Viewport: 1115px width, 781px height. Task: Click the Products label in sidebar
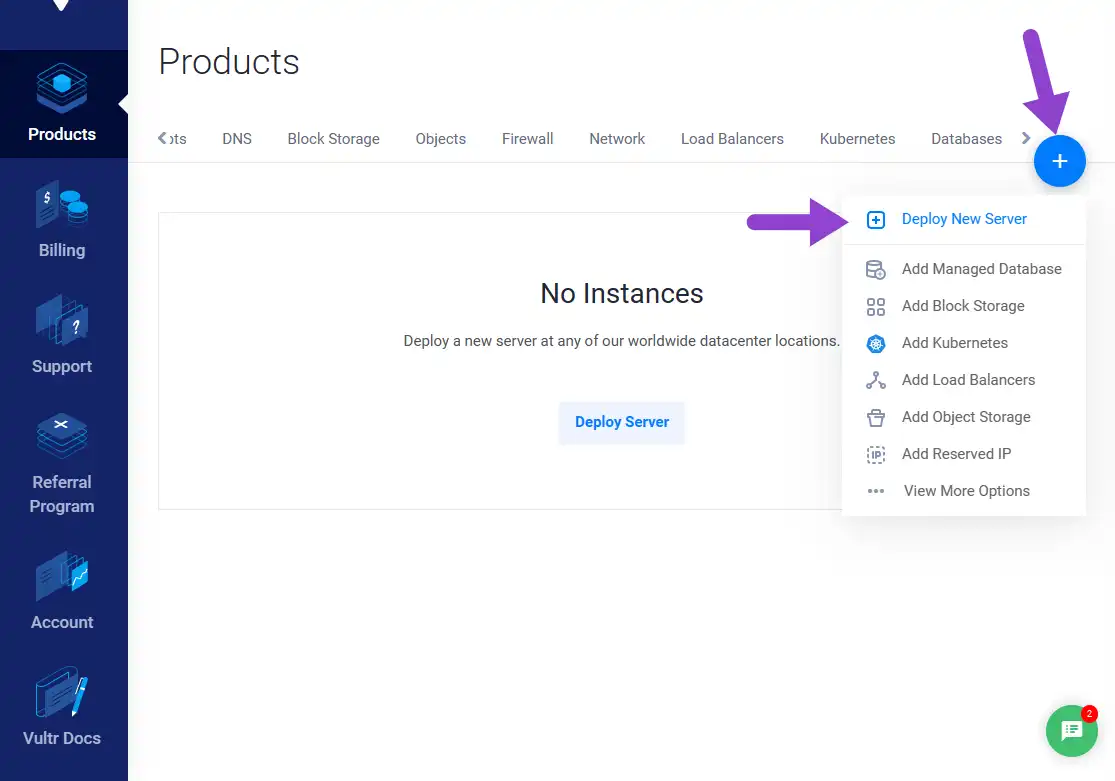[62, 134]
